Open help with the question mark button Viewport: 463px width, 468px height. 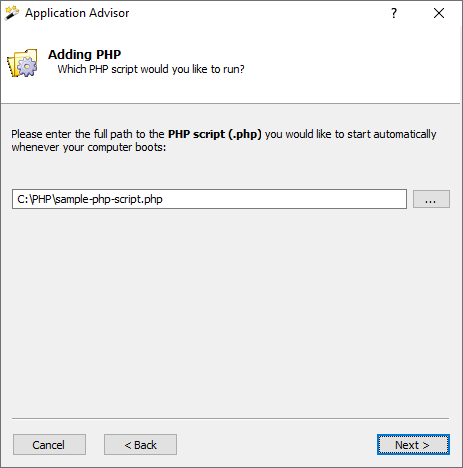394,13
